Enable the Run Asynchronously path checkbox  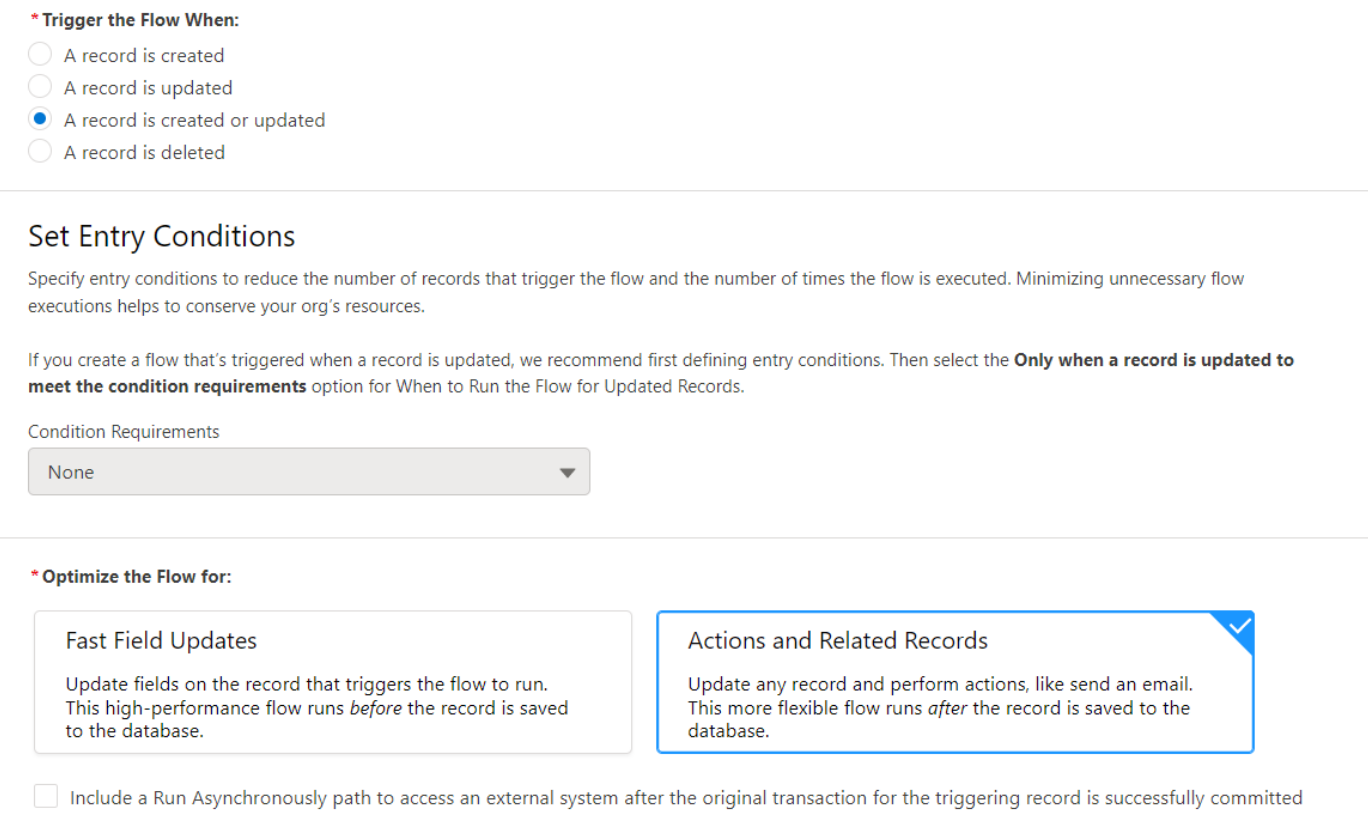pos(46,797)
